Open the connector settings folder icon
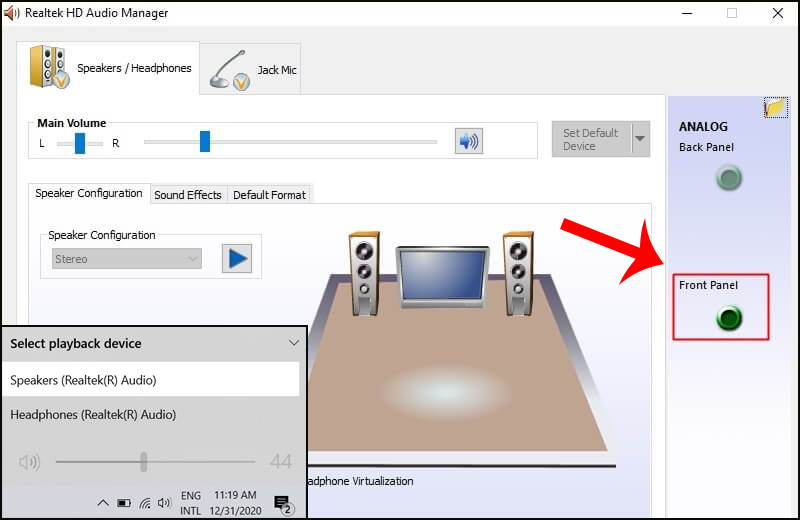Viewport: 800px width, 520px height. pos(776,107)
